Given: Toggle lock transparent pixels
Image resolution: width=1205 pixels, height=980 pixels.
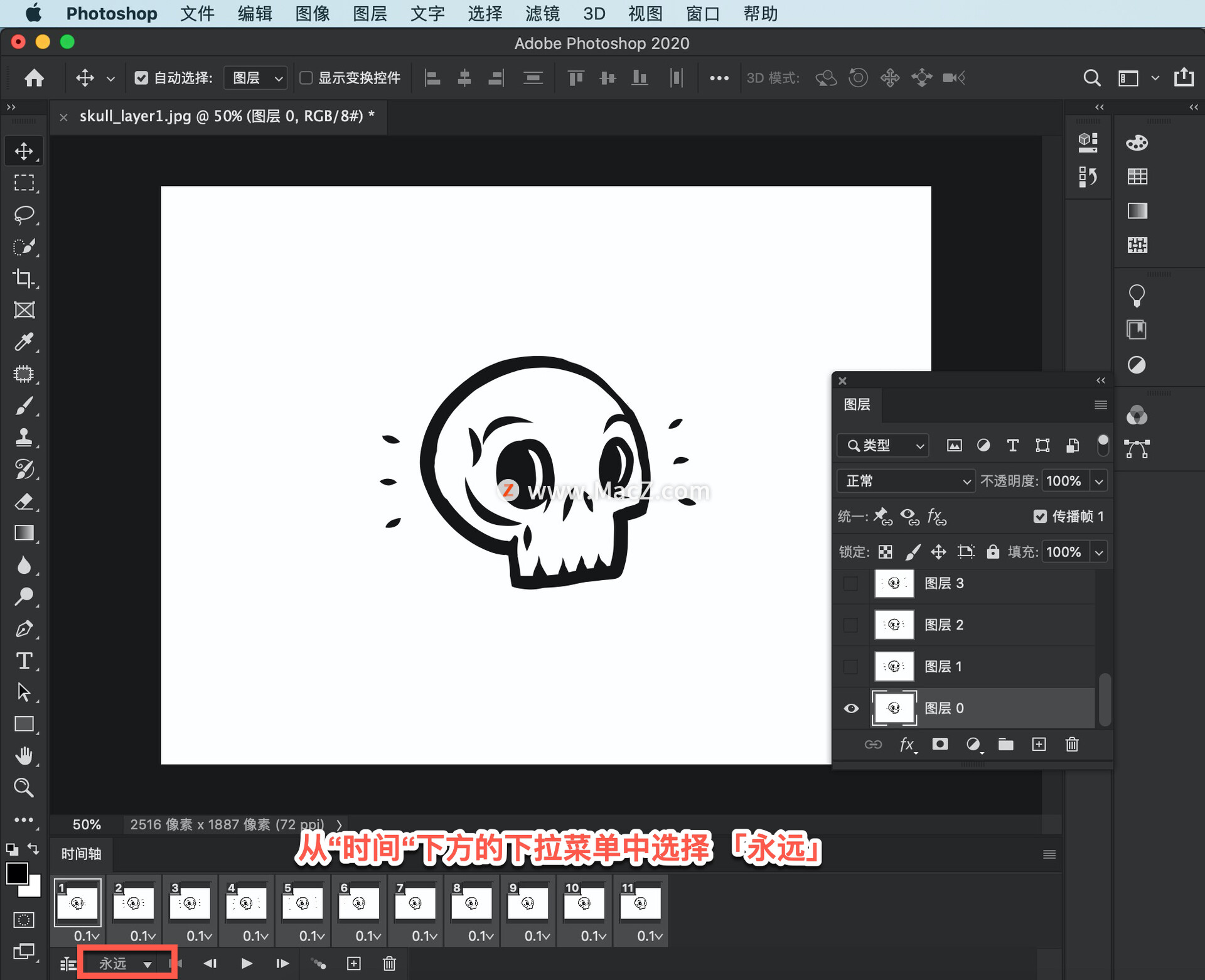Looking at the screenshot, I should click(x=885, y=552).
